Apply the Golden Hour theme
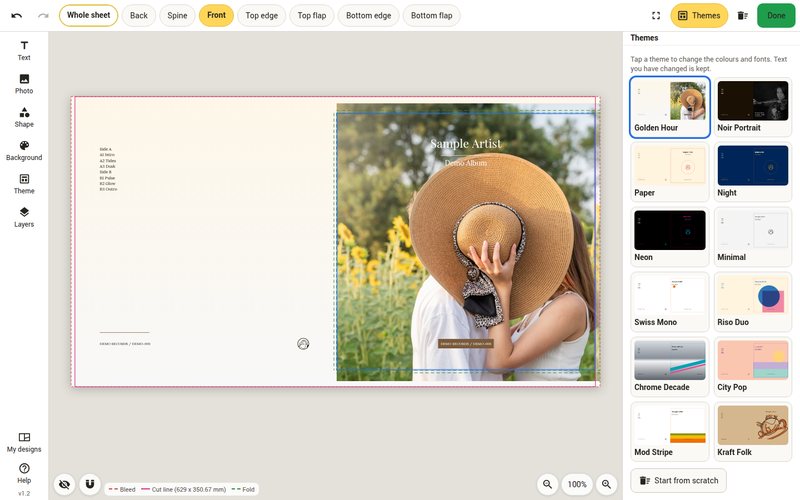The width and height of the screenshot is (800, 500). [x=669, y=107]
